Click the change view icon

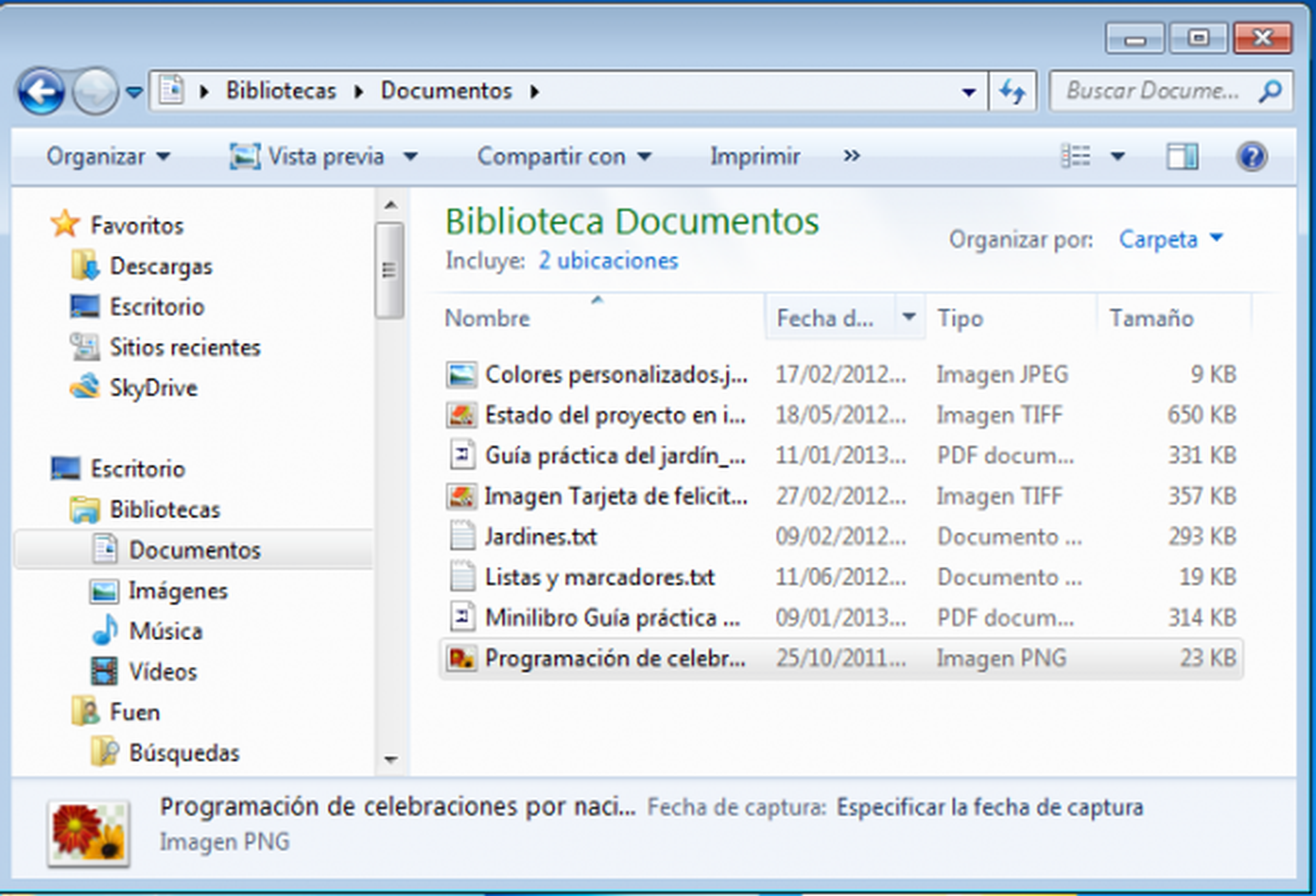coord(1075,156)
